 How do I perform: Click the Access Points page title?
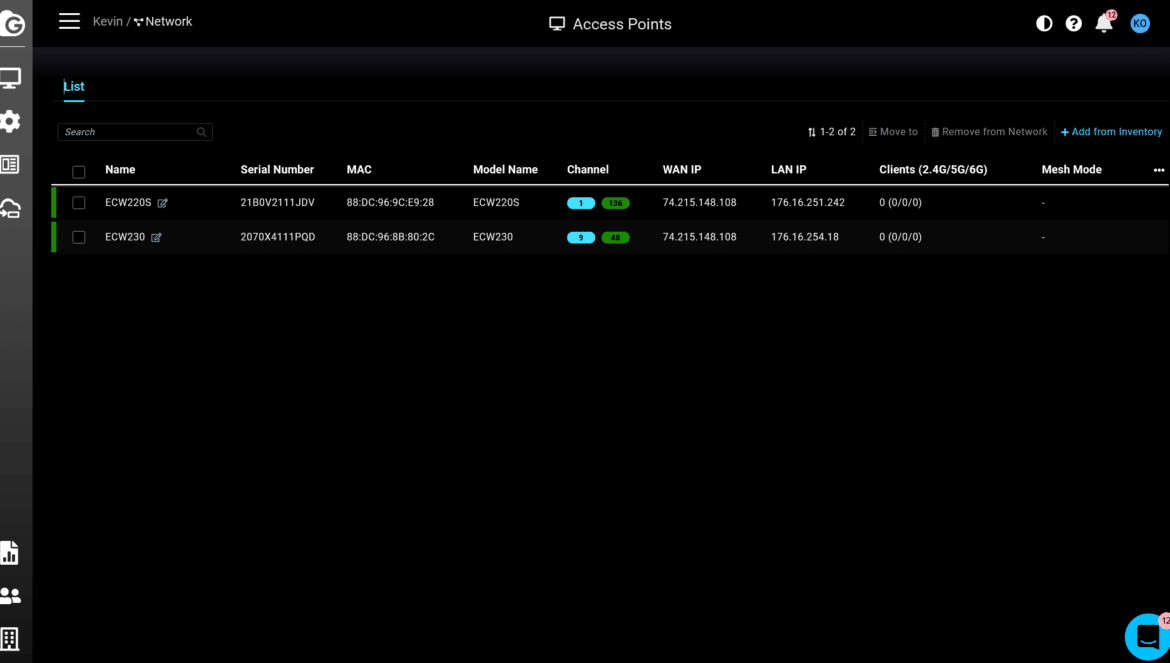point(622,25)
